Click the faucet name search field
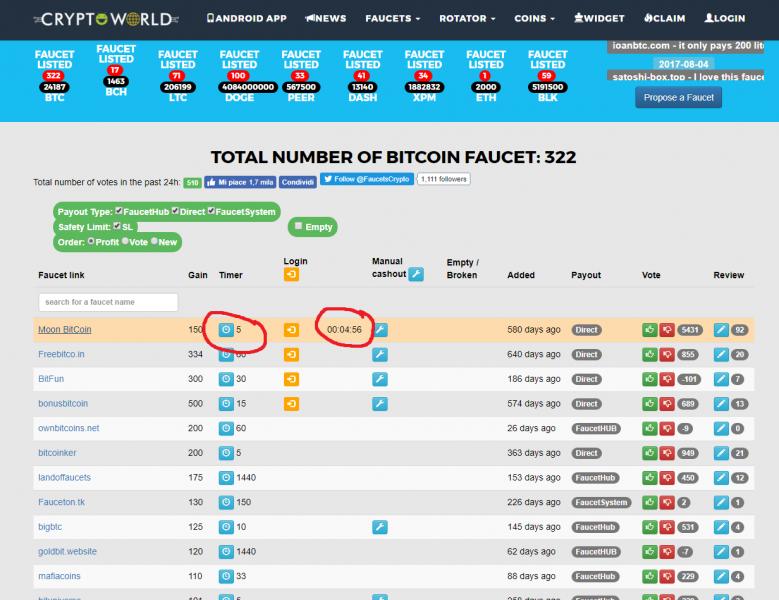 [108, 302]
